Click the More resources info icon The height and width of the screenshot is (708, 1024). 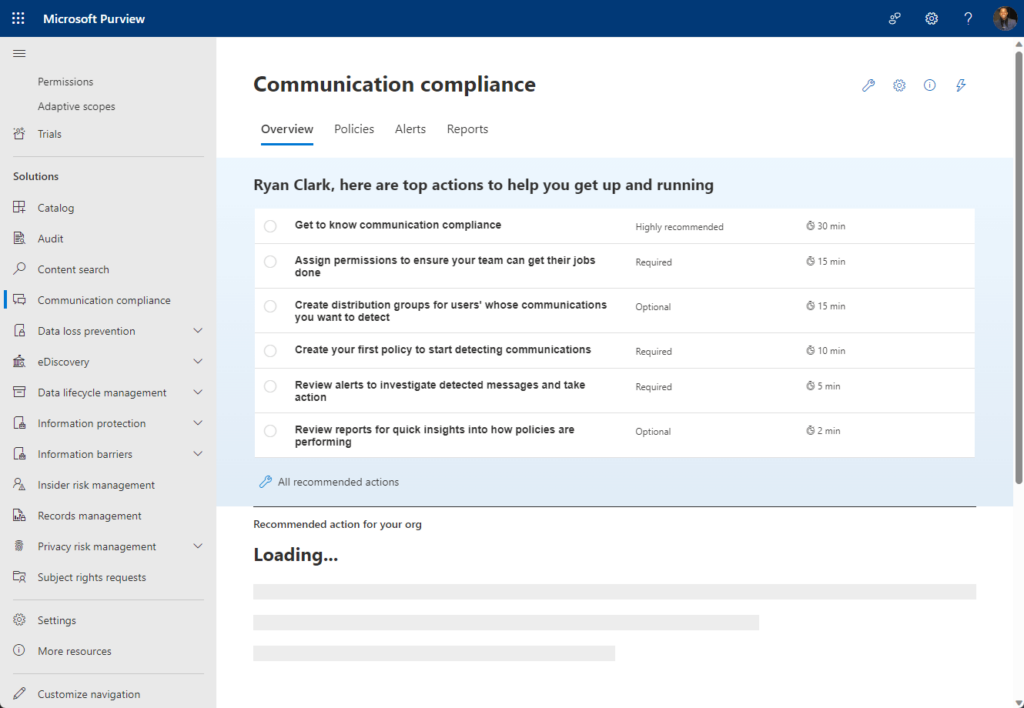click(x=20, y=651)
